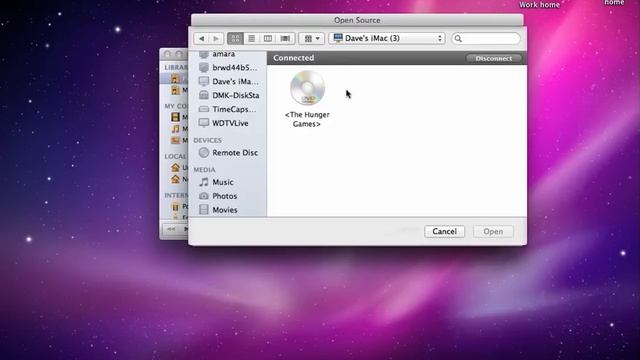
Task: Click the Cancel button
Action: point(444,231)
